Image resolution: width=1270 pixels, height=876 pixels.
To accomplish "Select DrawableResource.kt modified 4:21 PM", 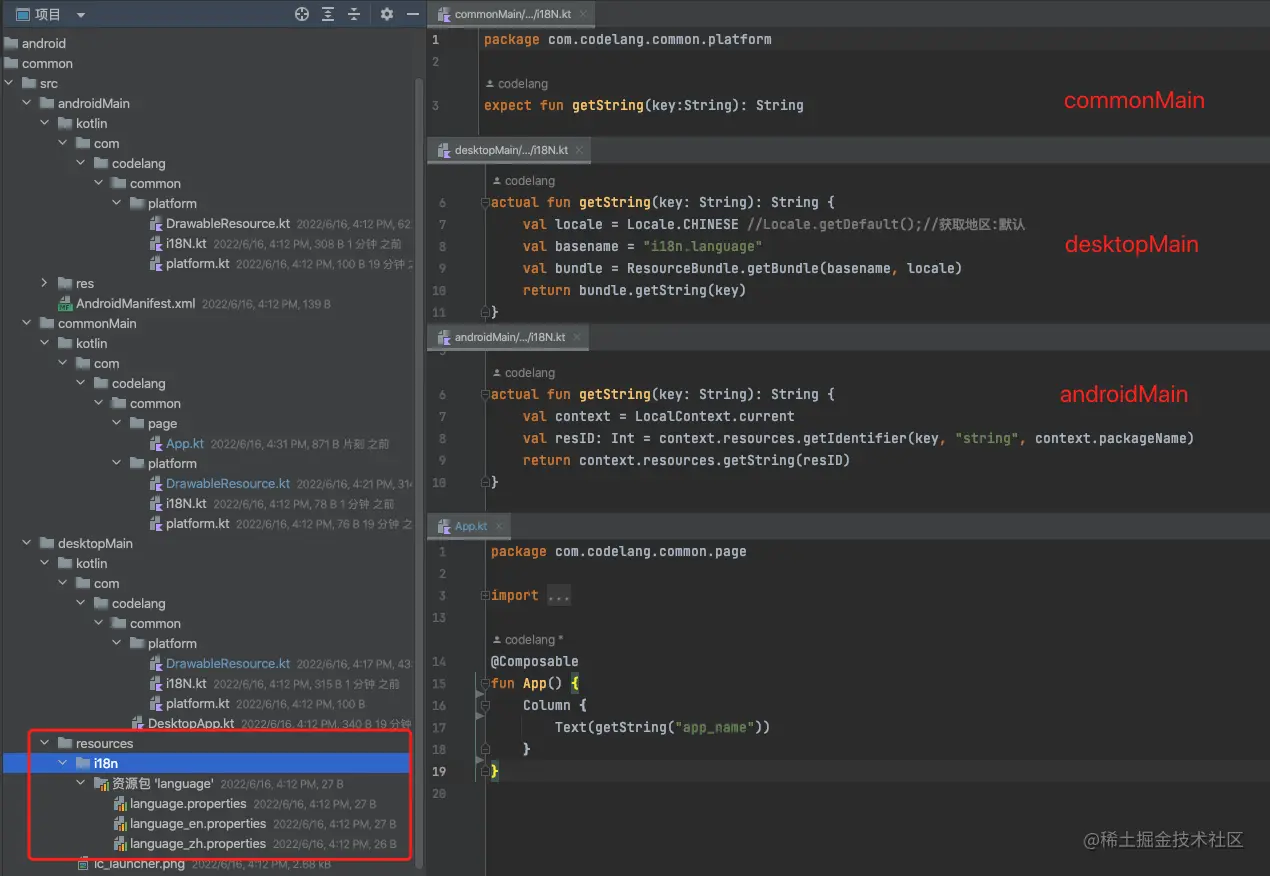I will tap(228, 484).
